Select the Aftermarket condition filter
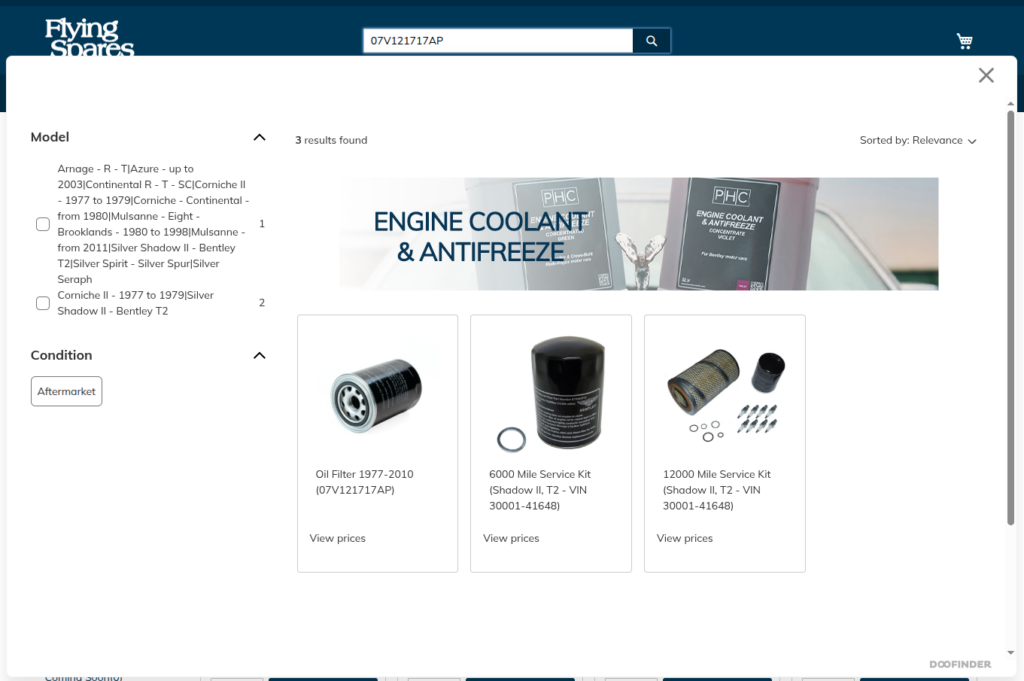Image resolution: width=1024 pixels, height=681 pixels. pos(67,391)
